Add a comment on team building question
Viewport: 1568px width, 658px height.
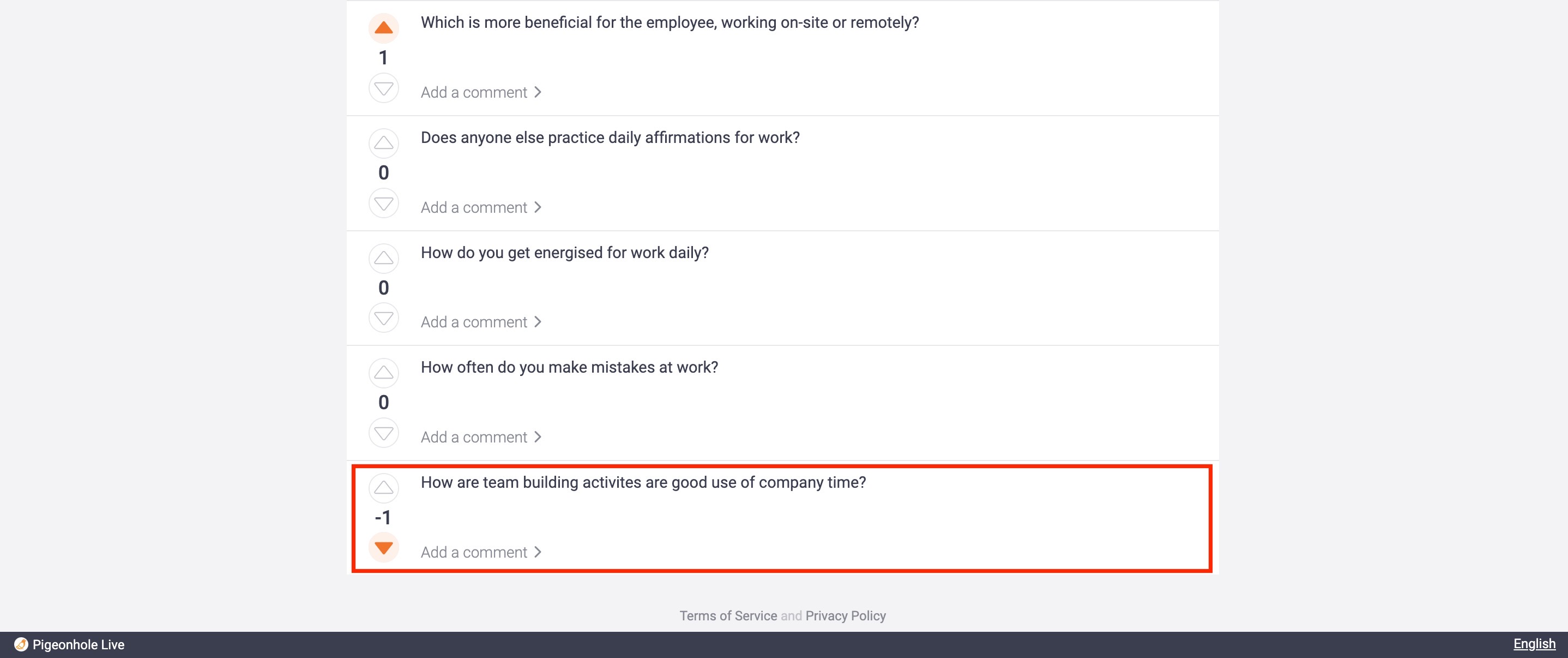pyautogui.click(x=481, y=552)
